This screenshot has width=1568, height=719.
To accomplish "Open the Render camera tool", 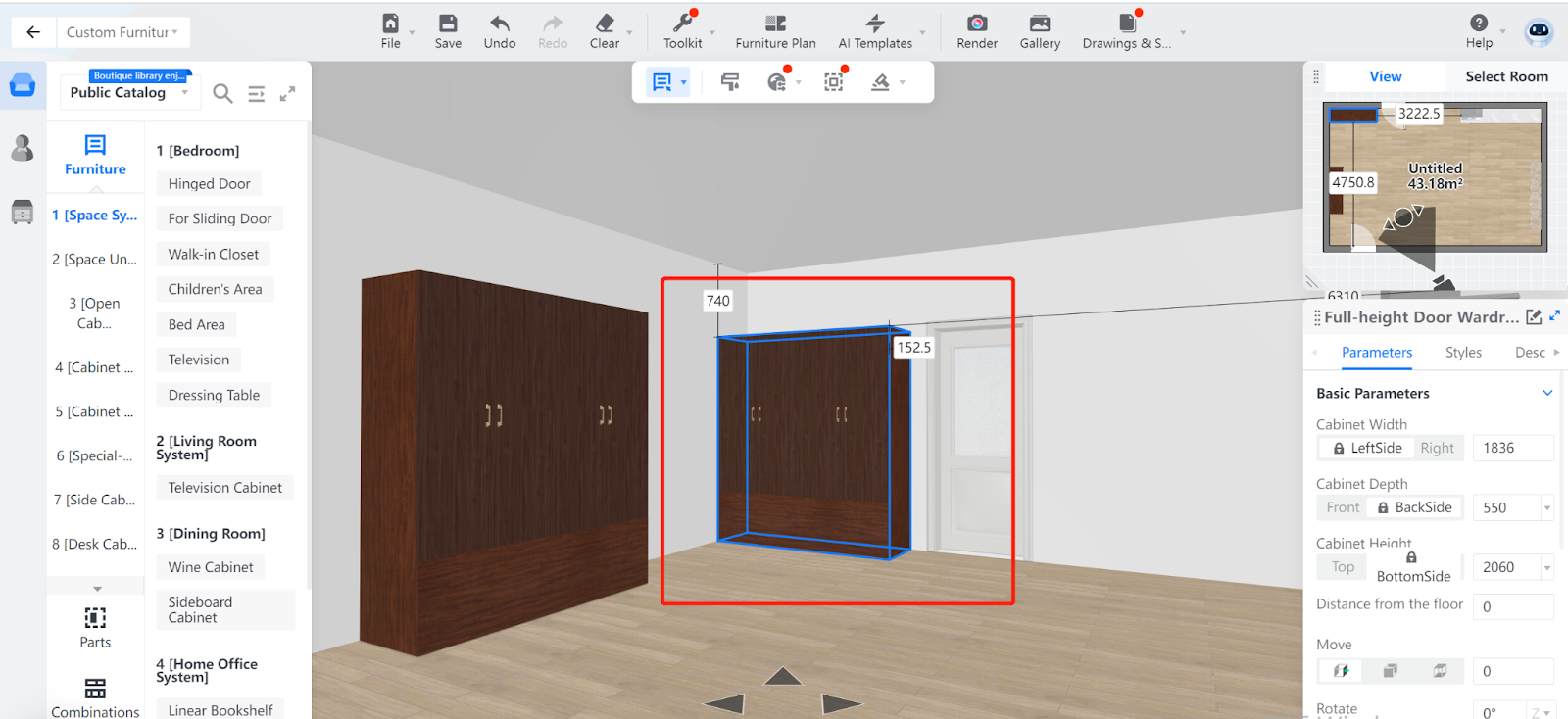I will [x=977, y=24].
